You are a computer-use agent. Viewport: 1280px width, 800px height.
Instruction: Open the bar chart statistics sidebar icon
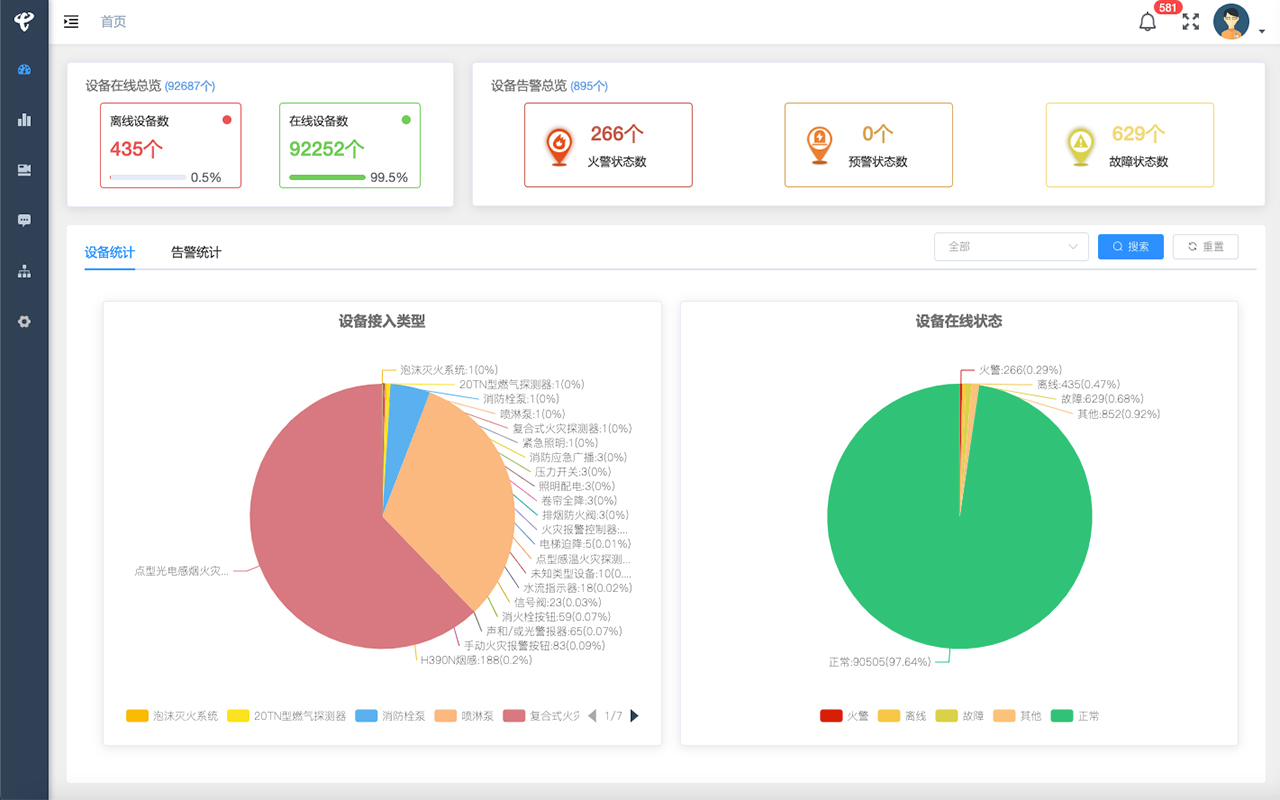point(24,120)
